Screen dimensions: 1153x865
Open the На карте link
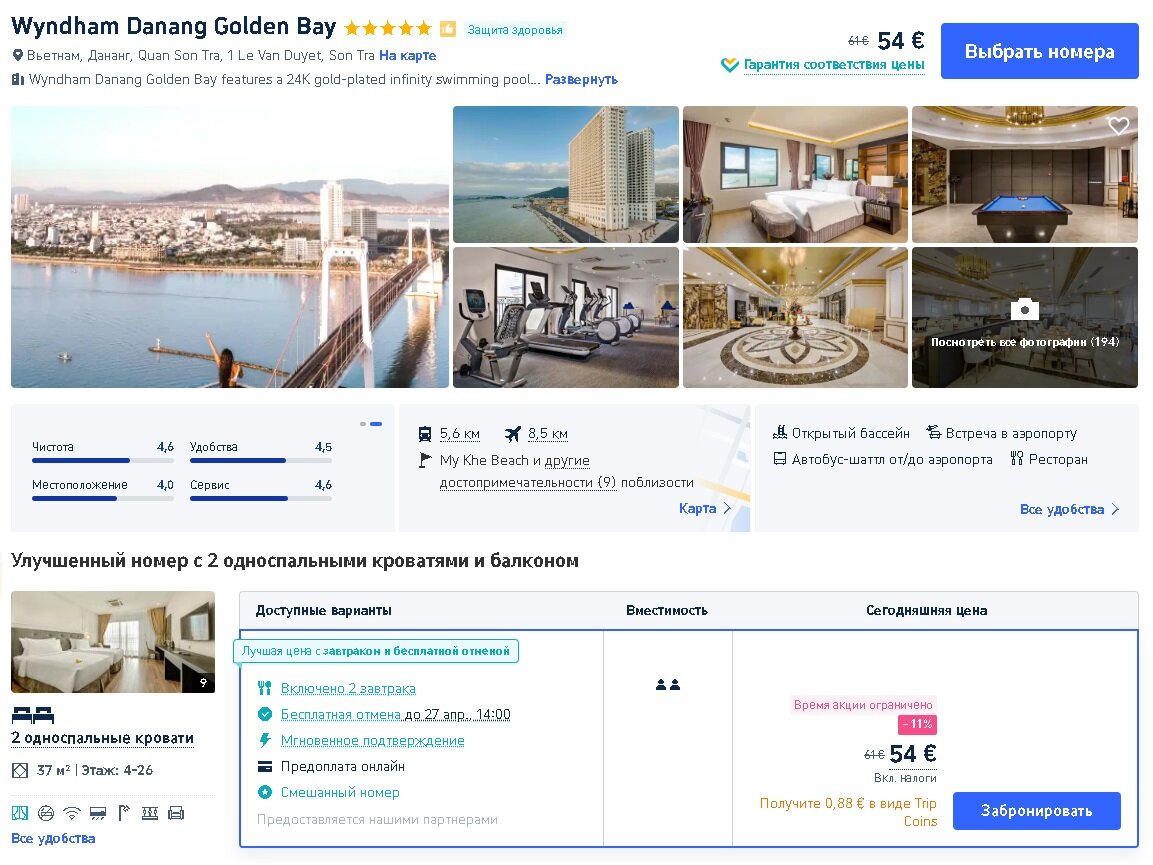click(x=407, y=55)
